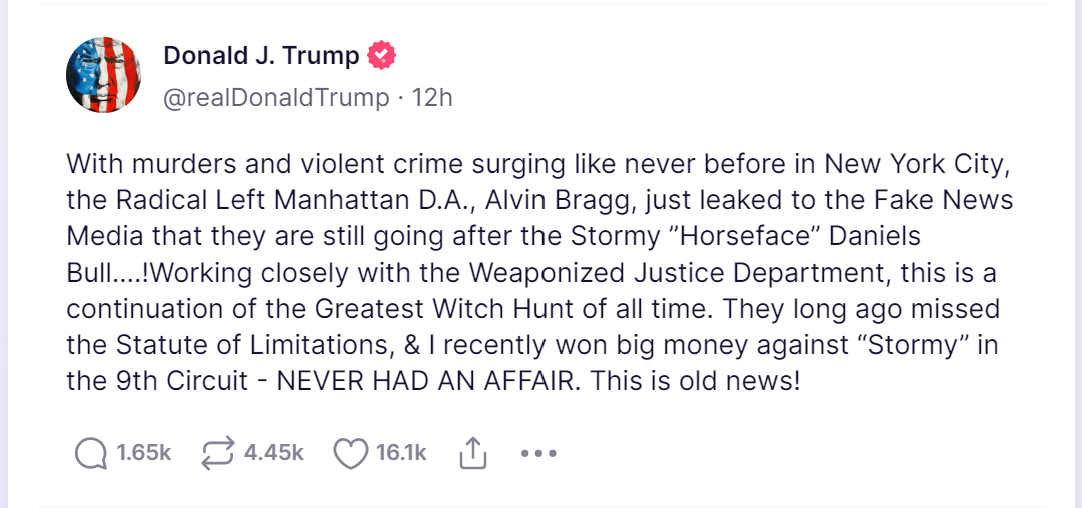Screen dimensions: 1082x508
Task: Click the 4.45k reposts count
Action: pos(273,454)
